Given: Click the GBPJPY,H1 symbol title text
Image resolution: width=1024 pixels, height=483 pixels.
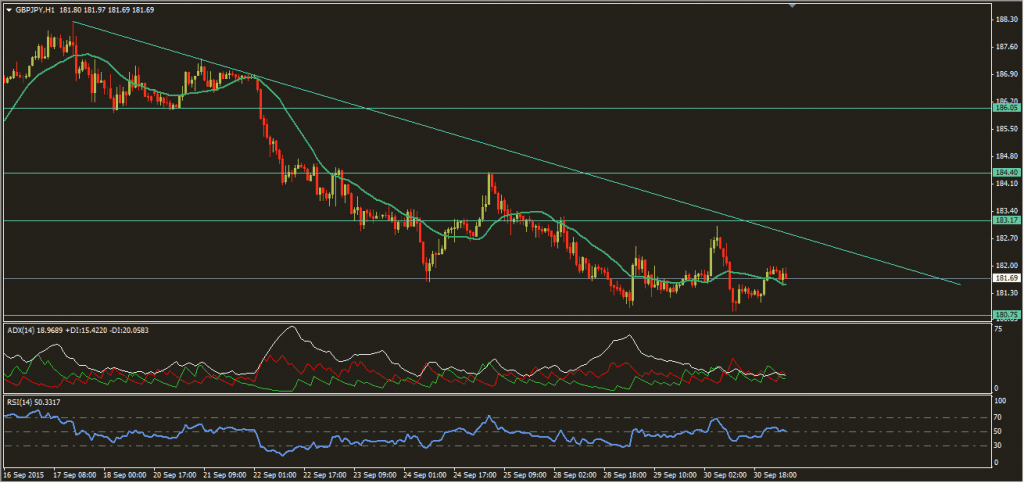Looking at the screenshot, I should click(x=34, y=10).
